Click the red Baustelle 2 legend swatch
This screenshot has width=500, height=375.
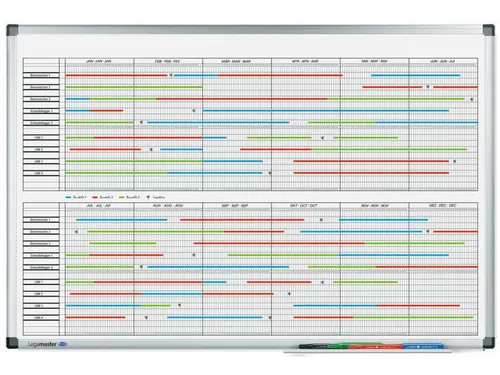[95, 197]
